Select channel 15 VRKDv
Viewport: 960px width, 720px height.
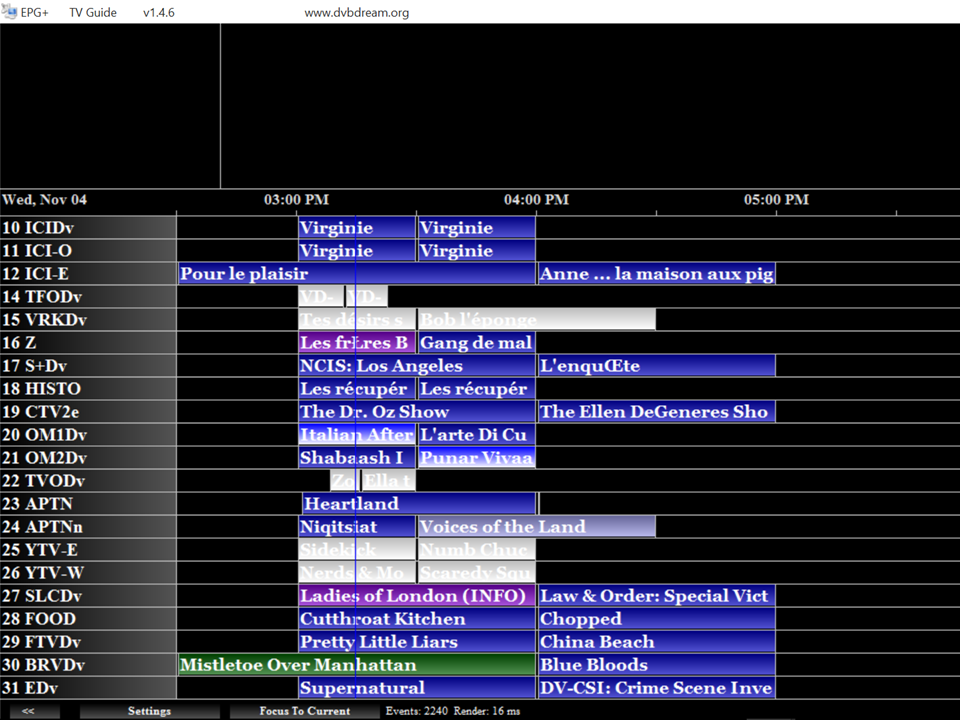(x=88, y=320)
